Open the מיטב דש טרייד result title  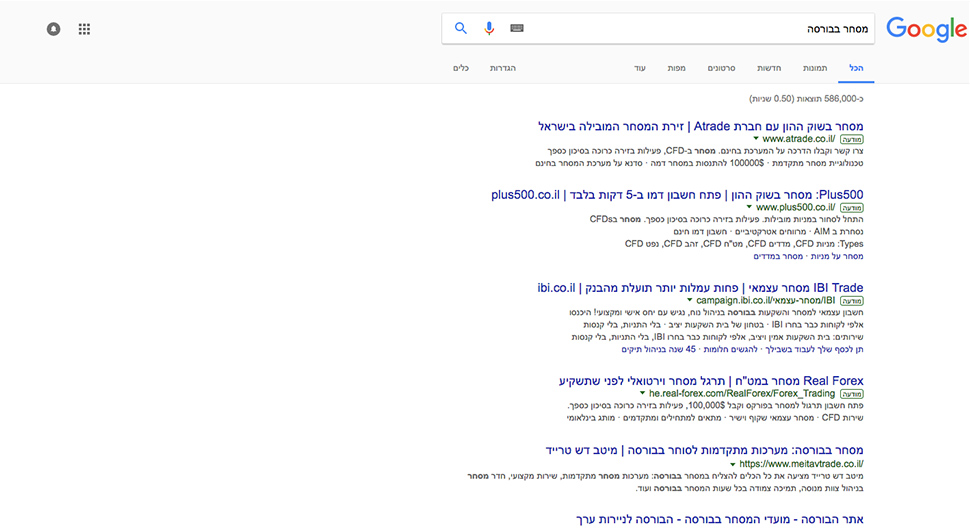pyautogui.click(x=705, y=450)
